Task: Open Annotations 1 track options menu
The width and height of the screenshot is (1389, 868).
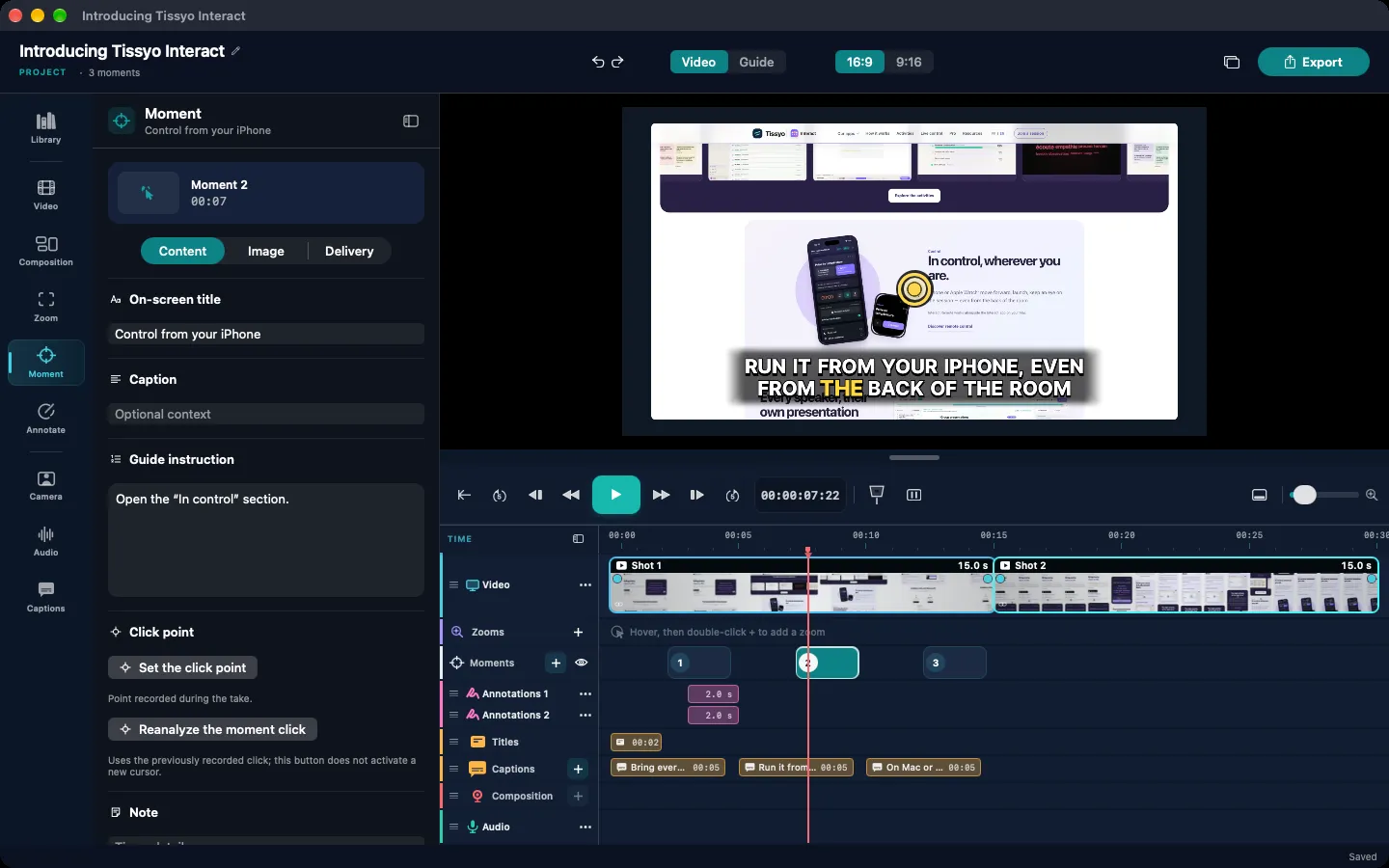Action: (x=586, y=693)
